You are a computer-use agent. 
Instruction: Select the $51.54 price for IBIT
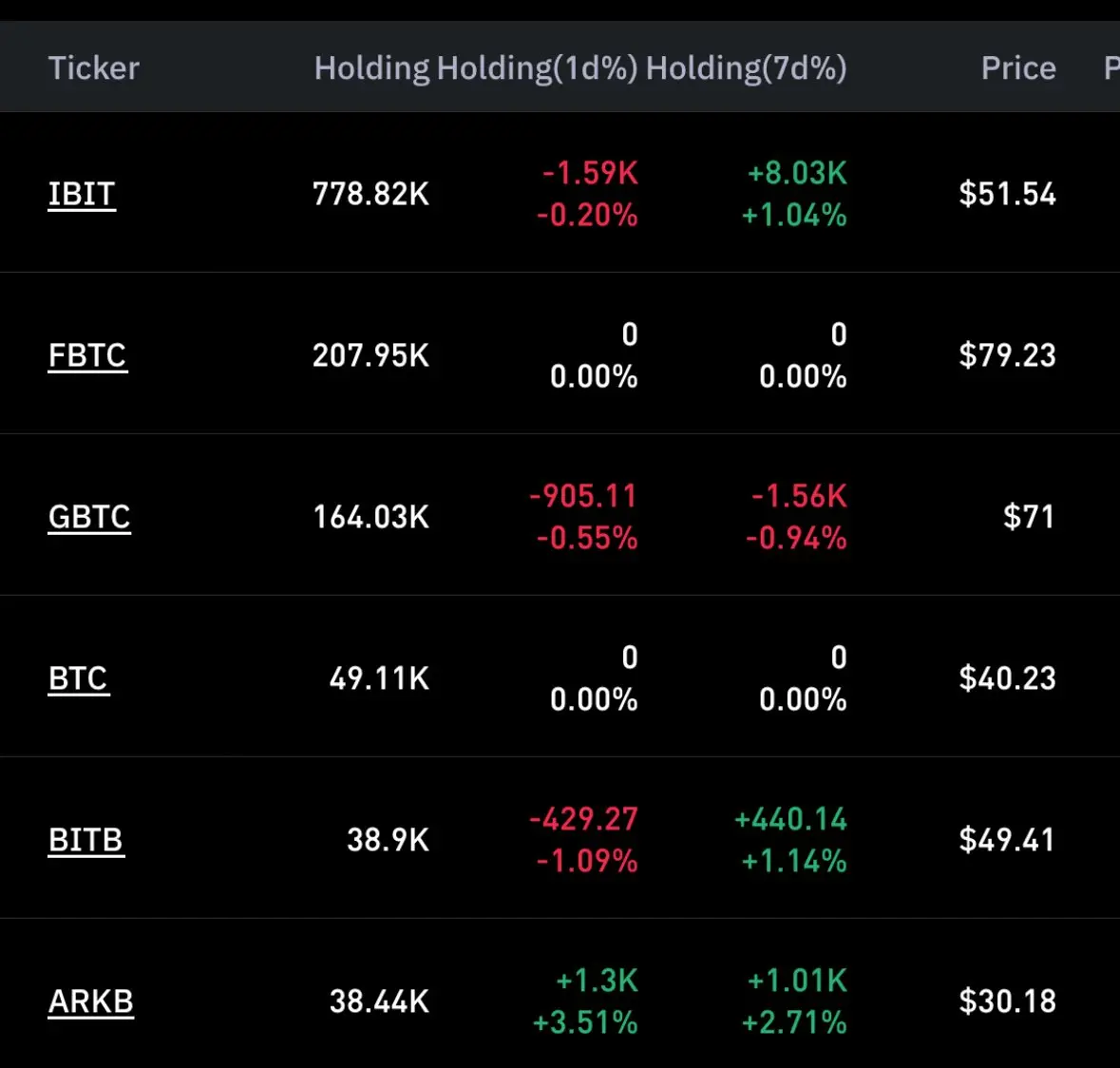tap(1007, 194)
